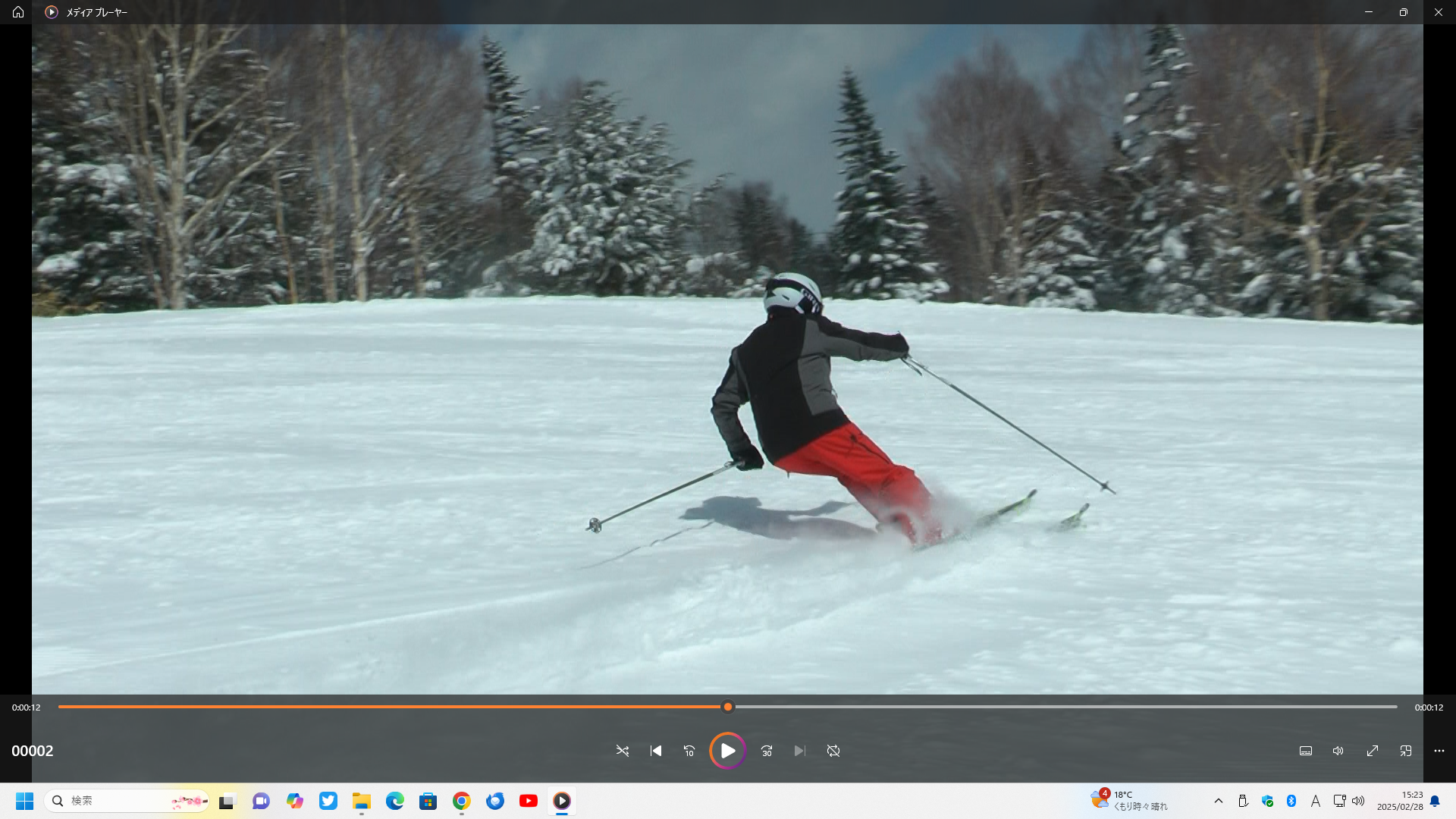
Task: Enter full screen mode
Action: [x=1373, y=751]
